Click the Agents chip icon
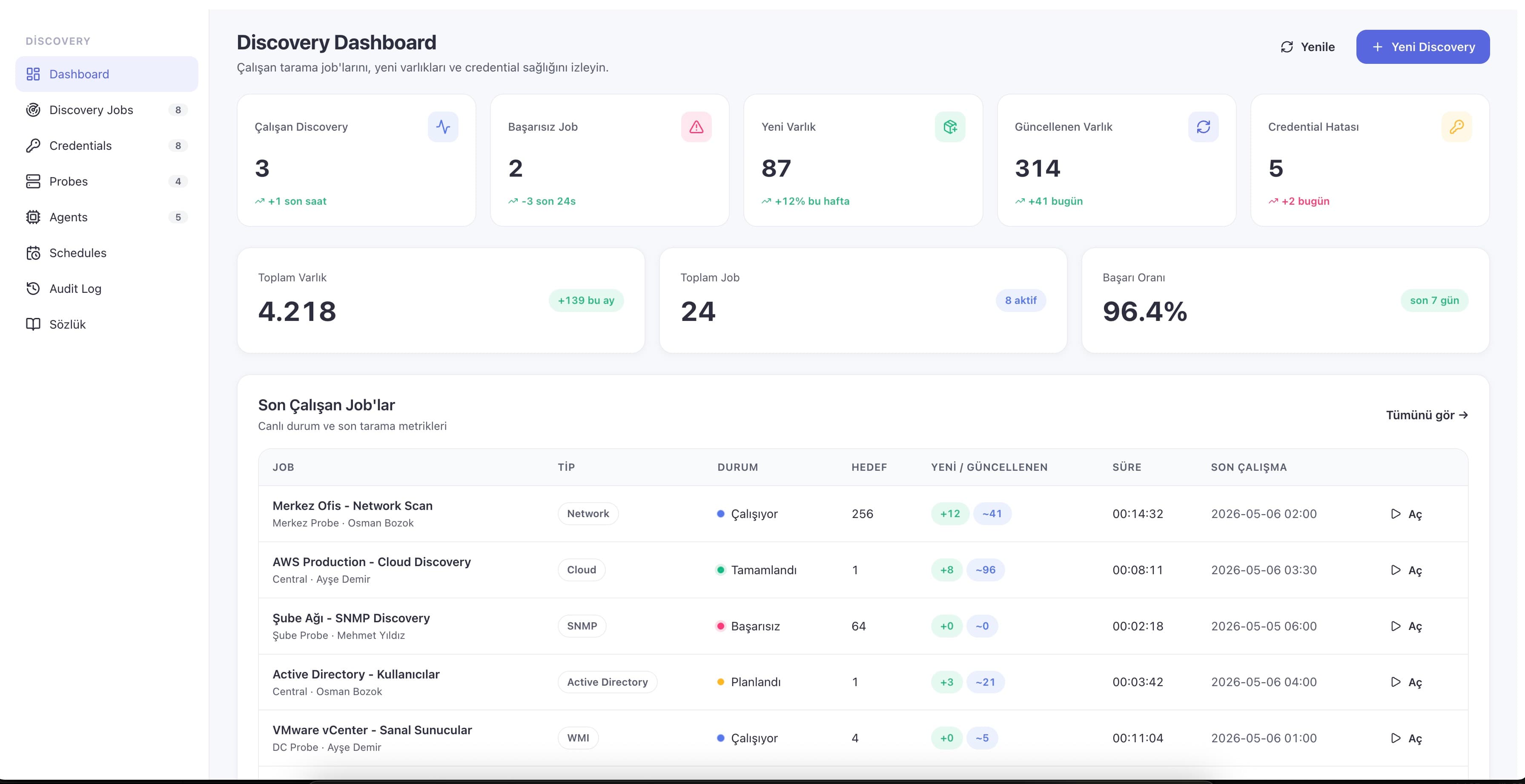 tap(33, 217)
